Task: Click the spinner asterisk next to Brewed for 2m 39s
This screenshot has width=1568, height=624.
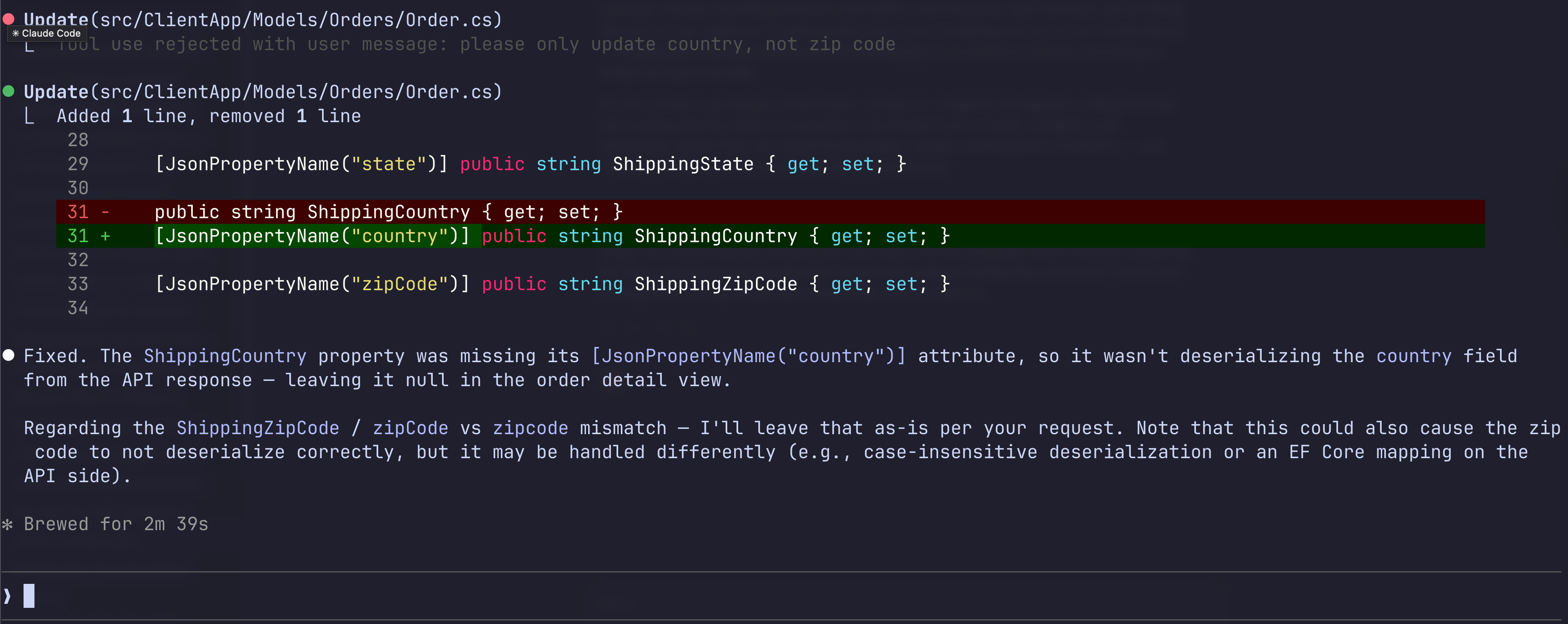Action: click(x=8, y=524)
